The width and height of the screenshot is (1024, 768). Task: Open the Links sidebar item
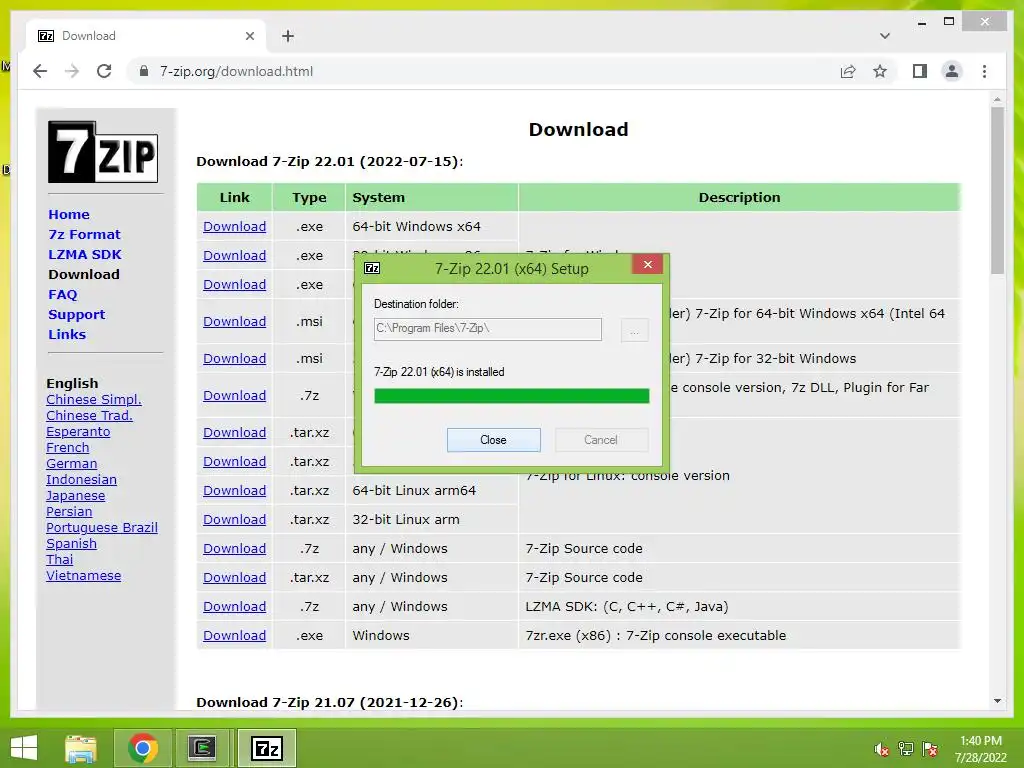tap(67, 334)
